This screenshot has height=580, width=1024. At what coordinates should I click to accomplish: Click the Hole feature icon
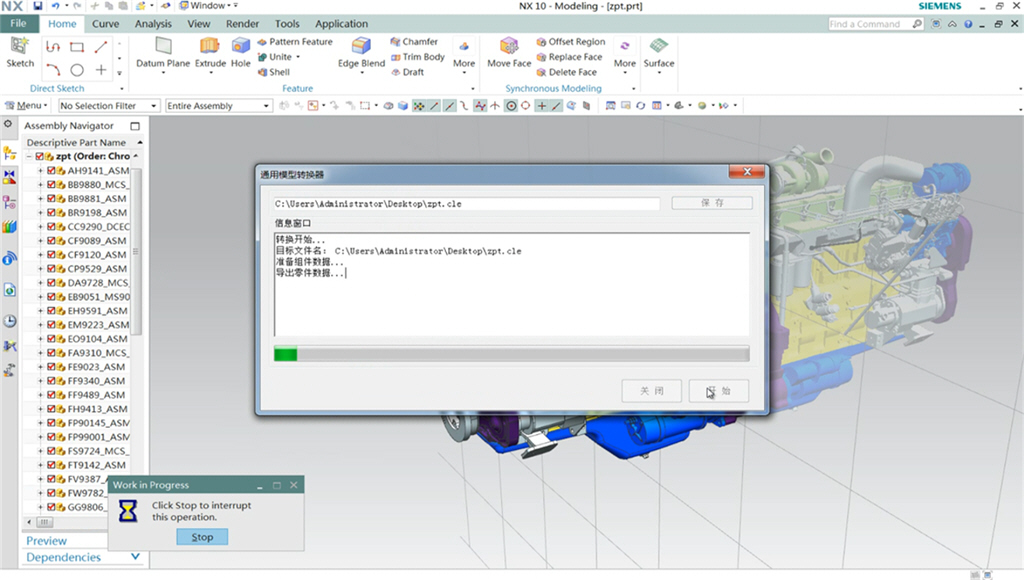click(x=240, y=47)
